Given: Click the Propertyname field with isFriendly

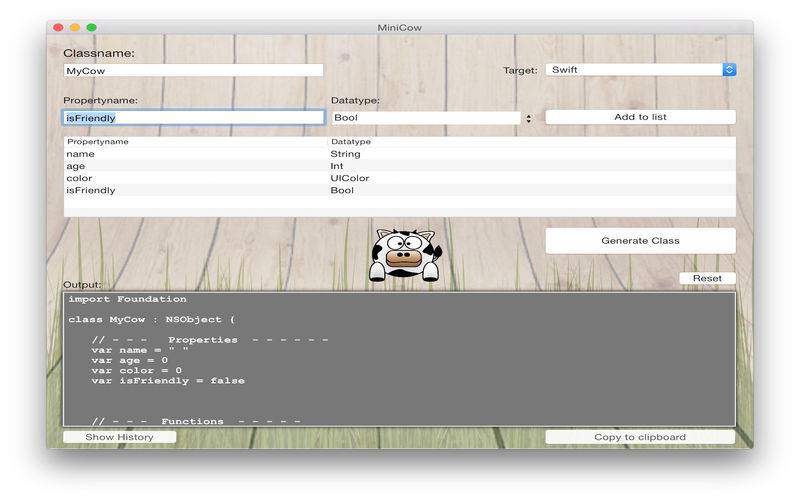Looking at the screenshot, I should pos(193,118).
